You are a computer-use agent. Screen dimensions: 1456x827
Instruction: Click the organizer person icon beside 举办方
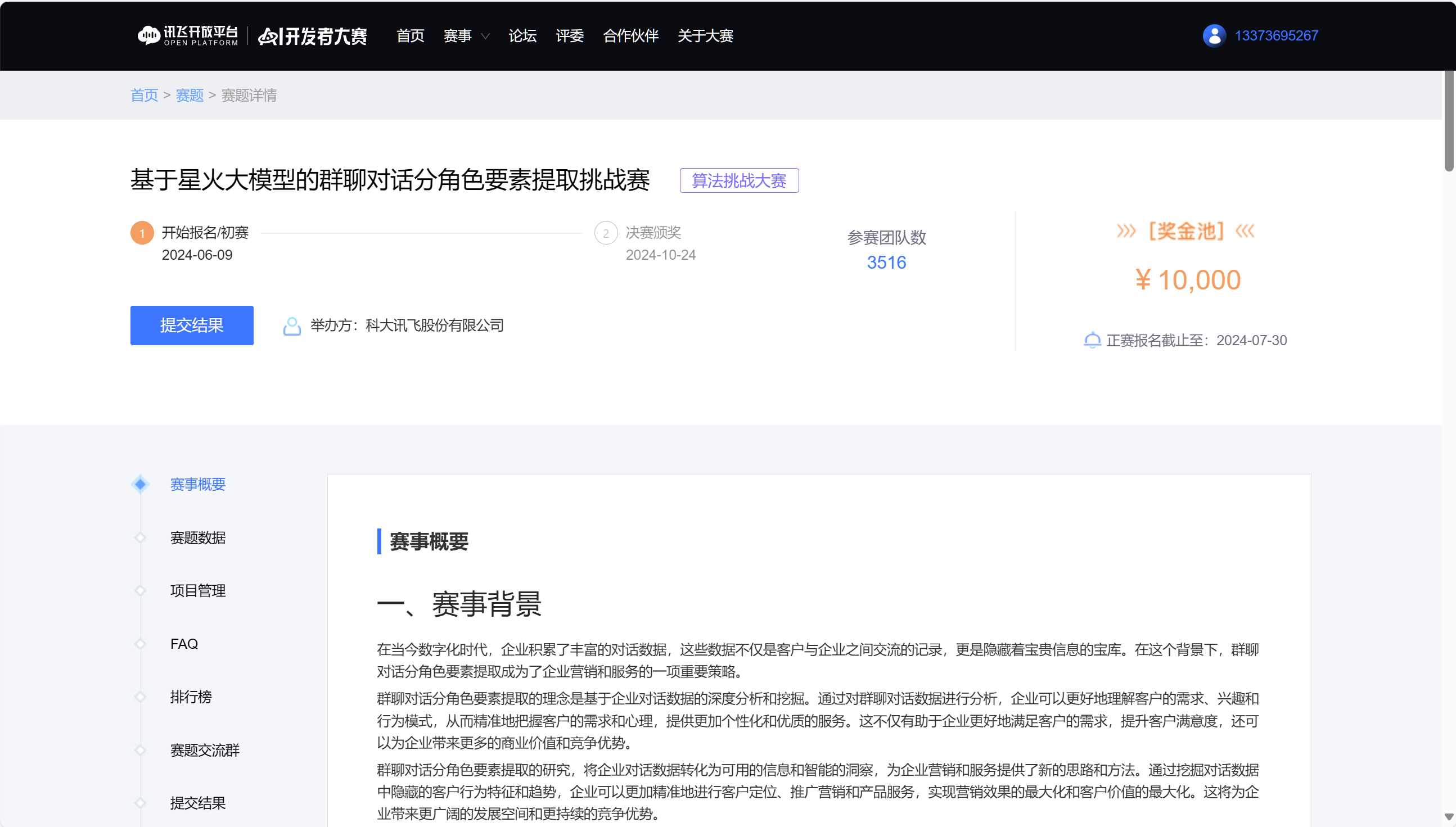292,326
